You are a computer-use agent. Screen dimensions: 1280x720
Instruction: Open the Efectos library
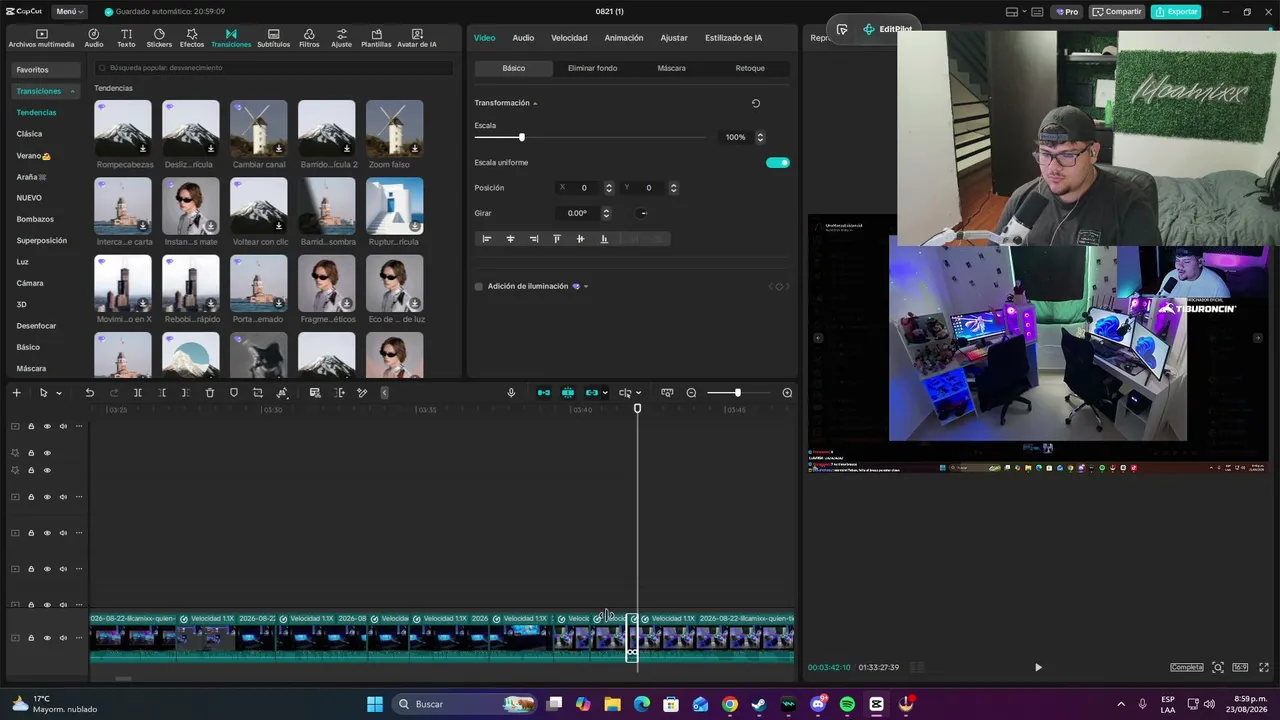[192, 38]
